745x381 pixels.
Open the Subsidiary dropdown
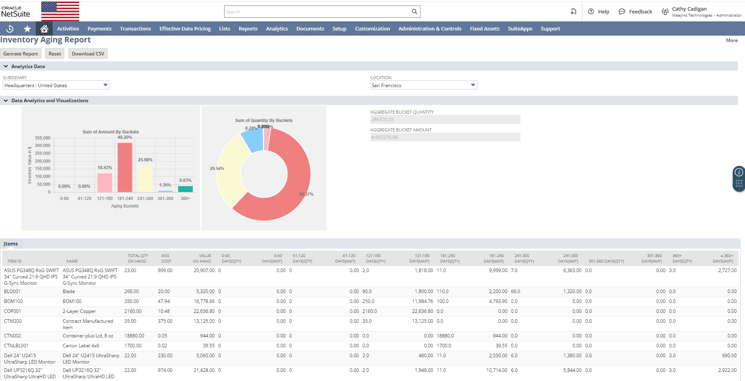pyautogui.click(x=56, y=86)
